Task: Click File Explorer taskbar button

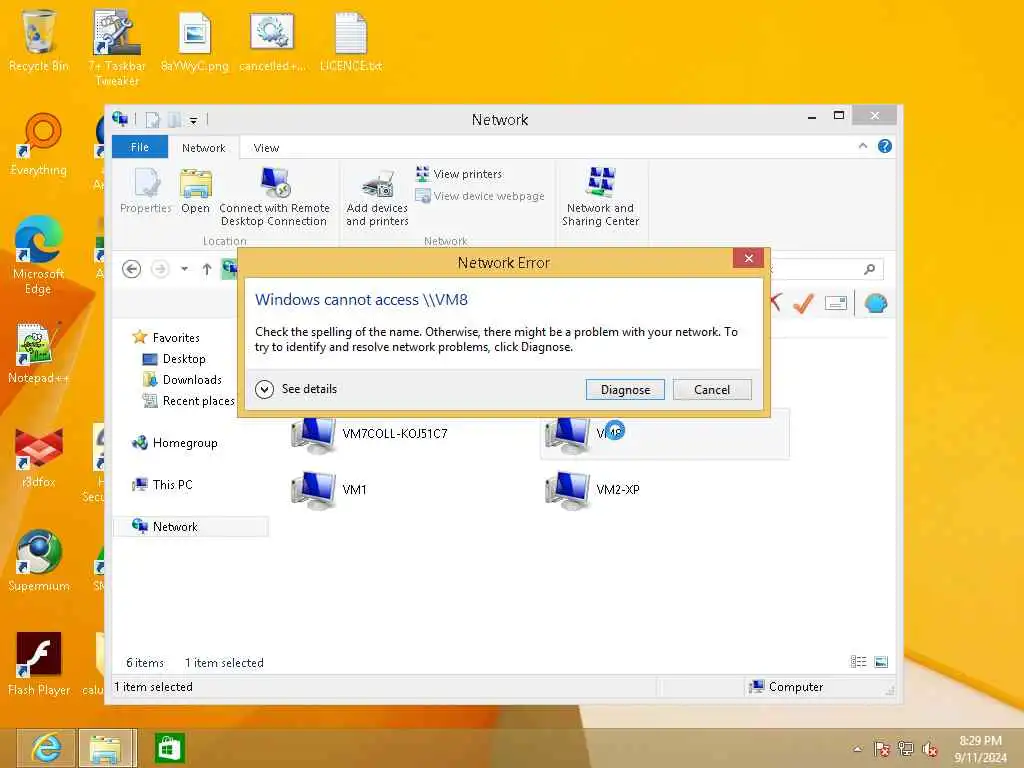Action: tap(107, 748)
